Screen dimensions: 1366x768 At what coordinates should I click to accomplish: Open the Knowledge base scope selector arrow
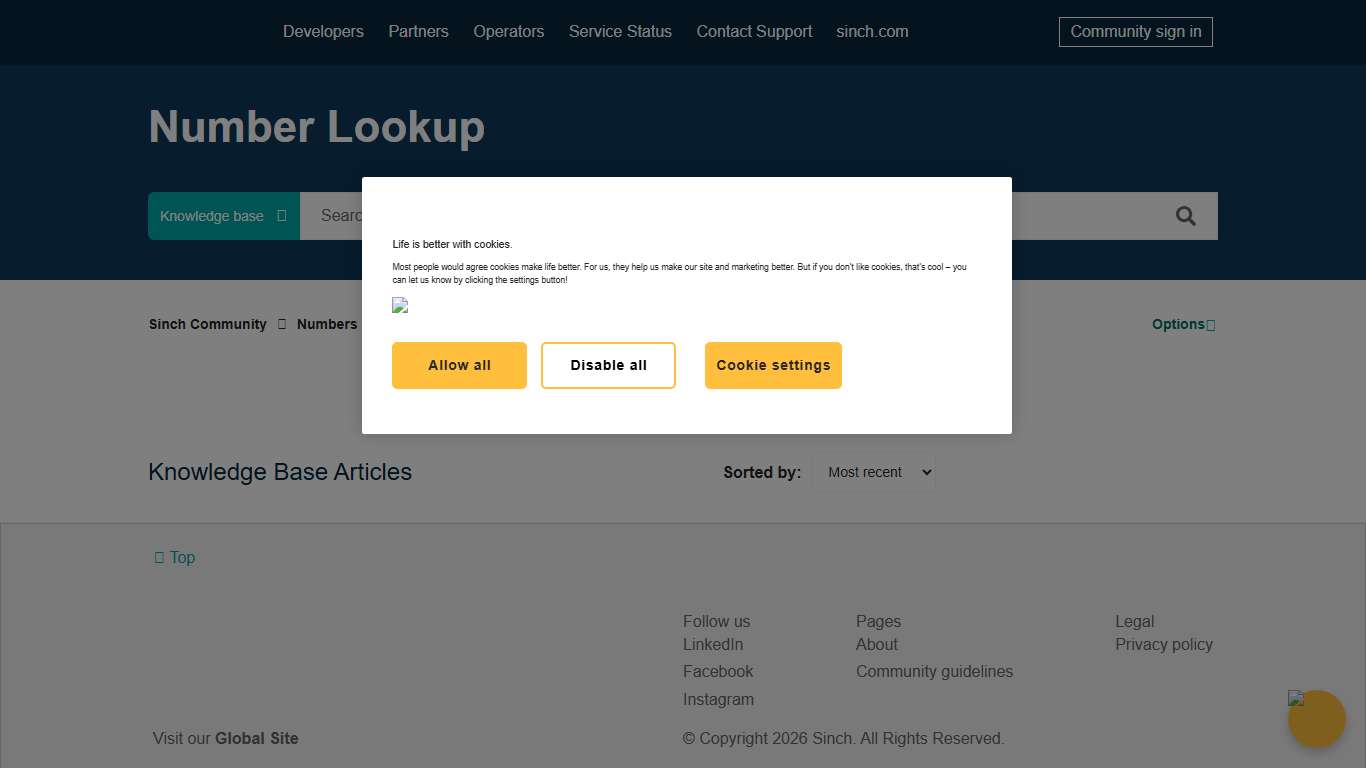pos(284,215)
